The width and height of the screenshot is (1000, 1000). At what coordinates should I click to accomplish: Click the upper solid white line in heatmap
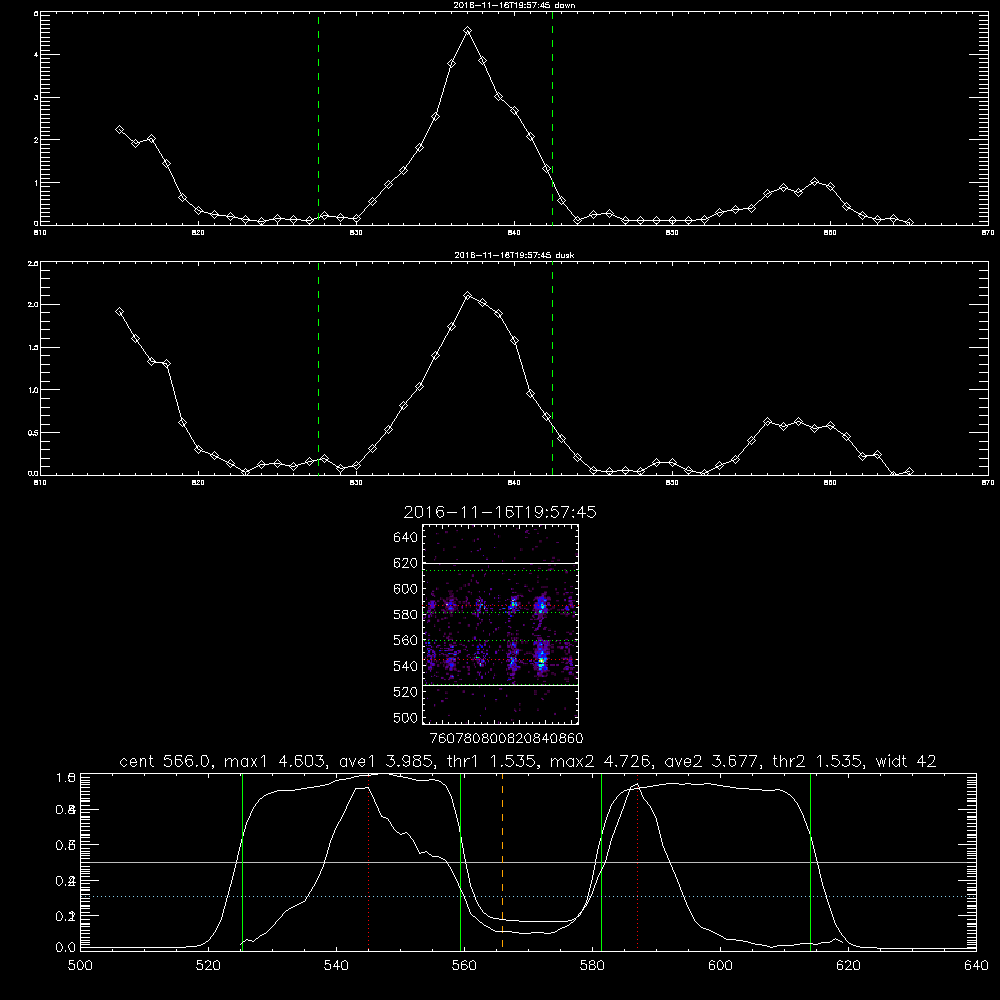point(500,563)
